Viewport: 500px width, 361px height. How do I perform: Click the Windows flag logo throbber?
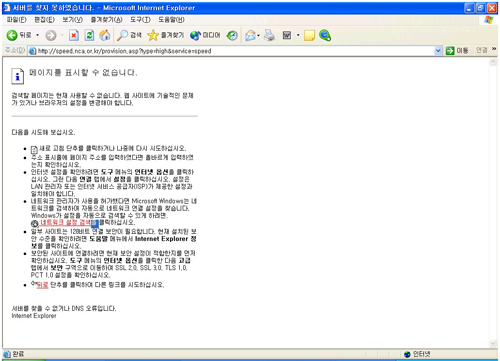[489, 20]
